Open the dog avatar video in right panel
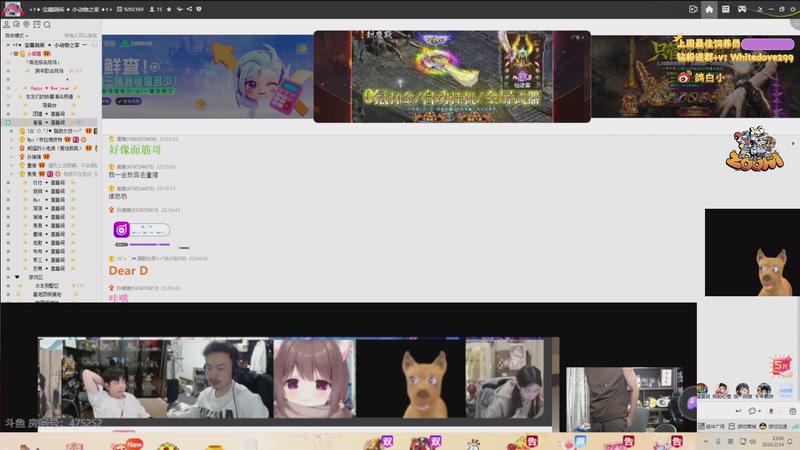Screen dimensions: 800x450 click(x=752, y=252)
